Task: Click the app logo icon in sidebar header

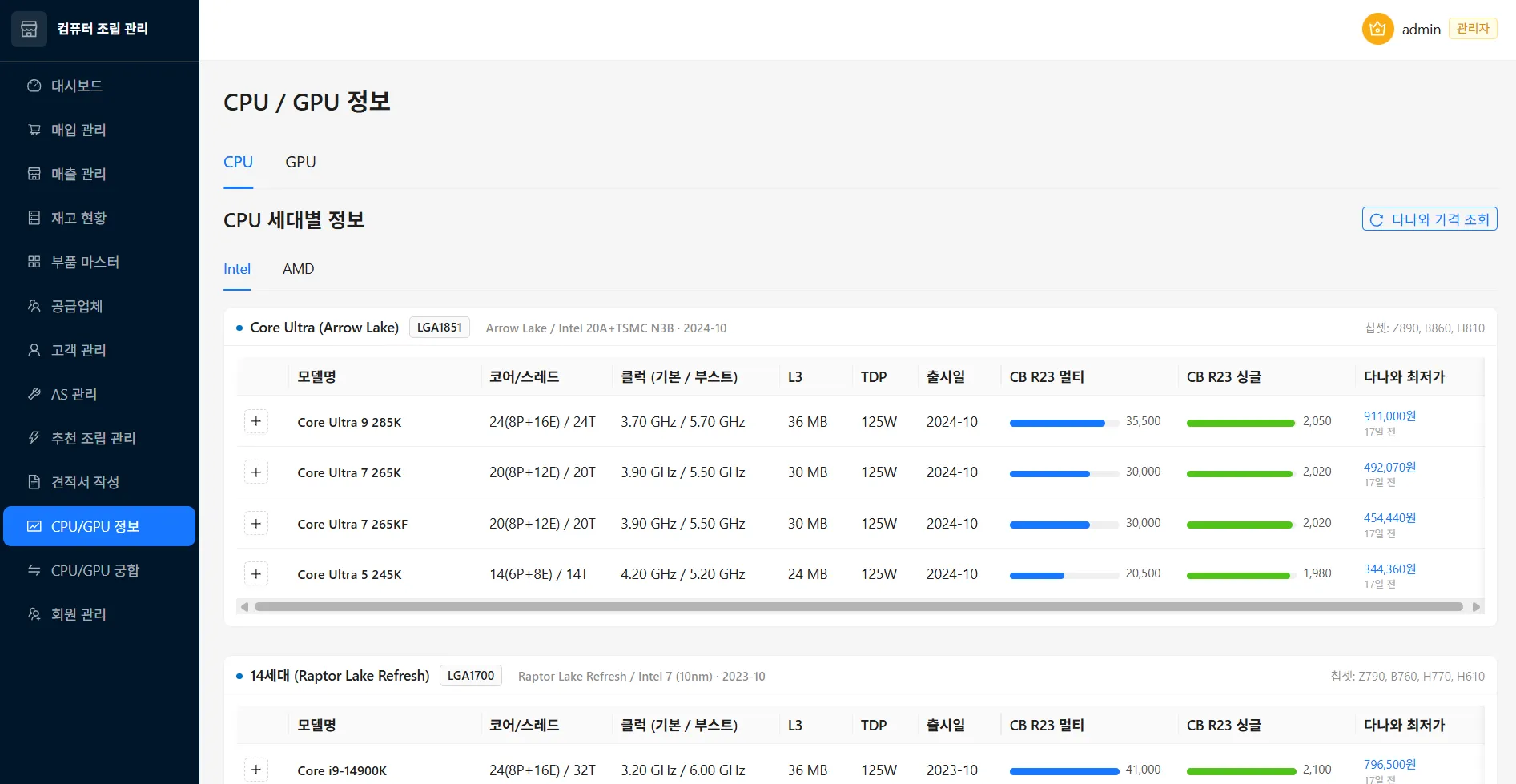Action: coord(29,29)
